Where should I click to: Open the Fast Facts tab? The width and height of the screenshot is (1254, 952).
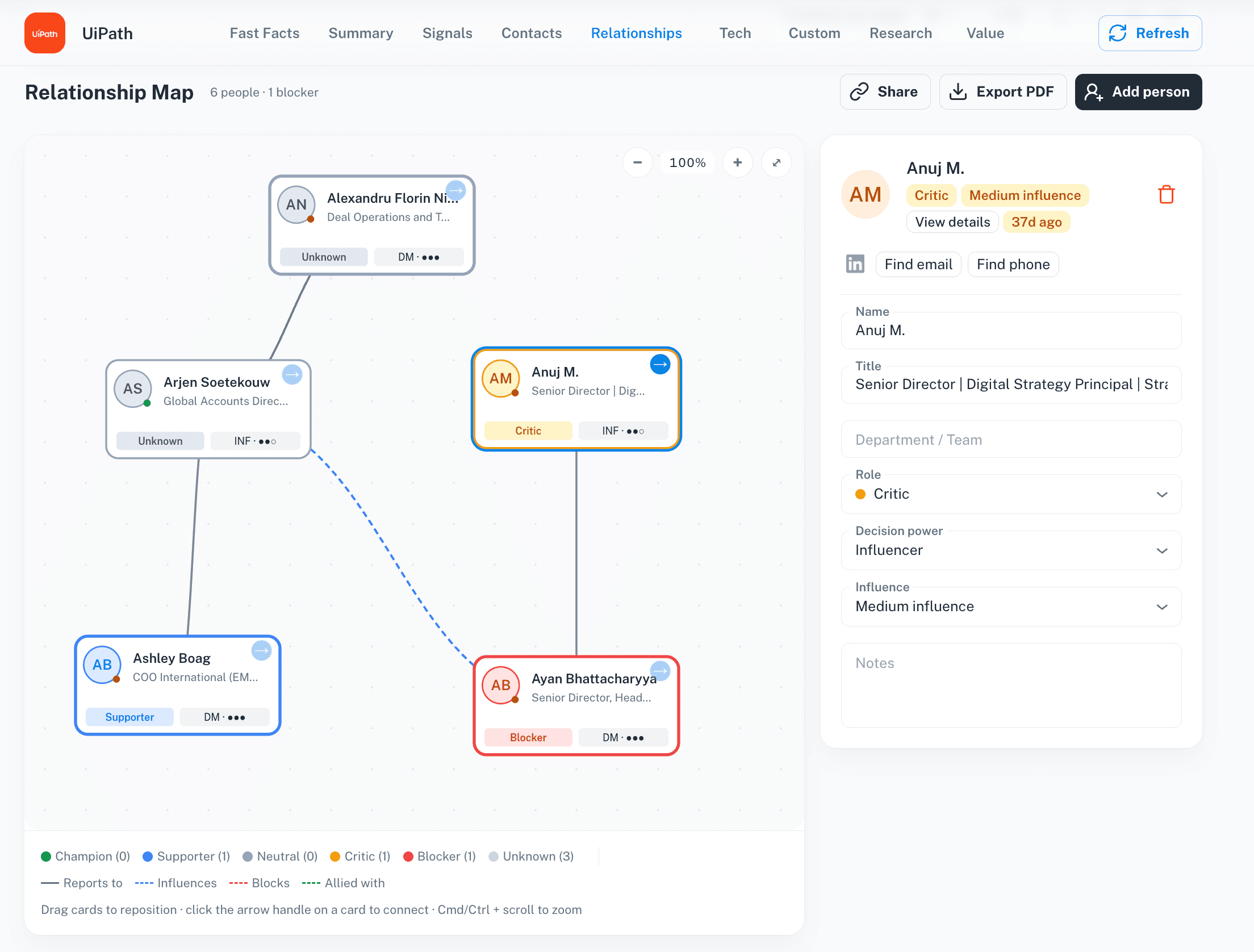[265, 33]
